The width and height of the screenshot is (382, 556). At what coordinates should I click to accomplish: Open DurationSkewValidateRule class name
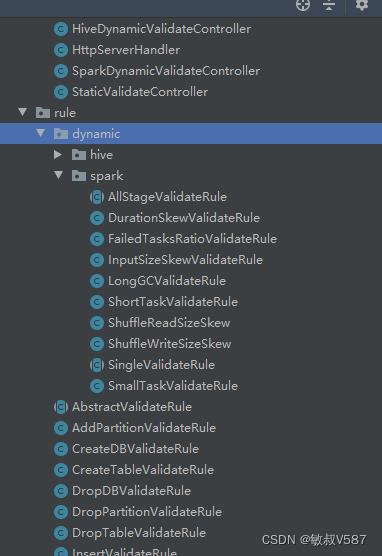pyautogui.click(x=184, y=218)
